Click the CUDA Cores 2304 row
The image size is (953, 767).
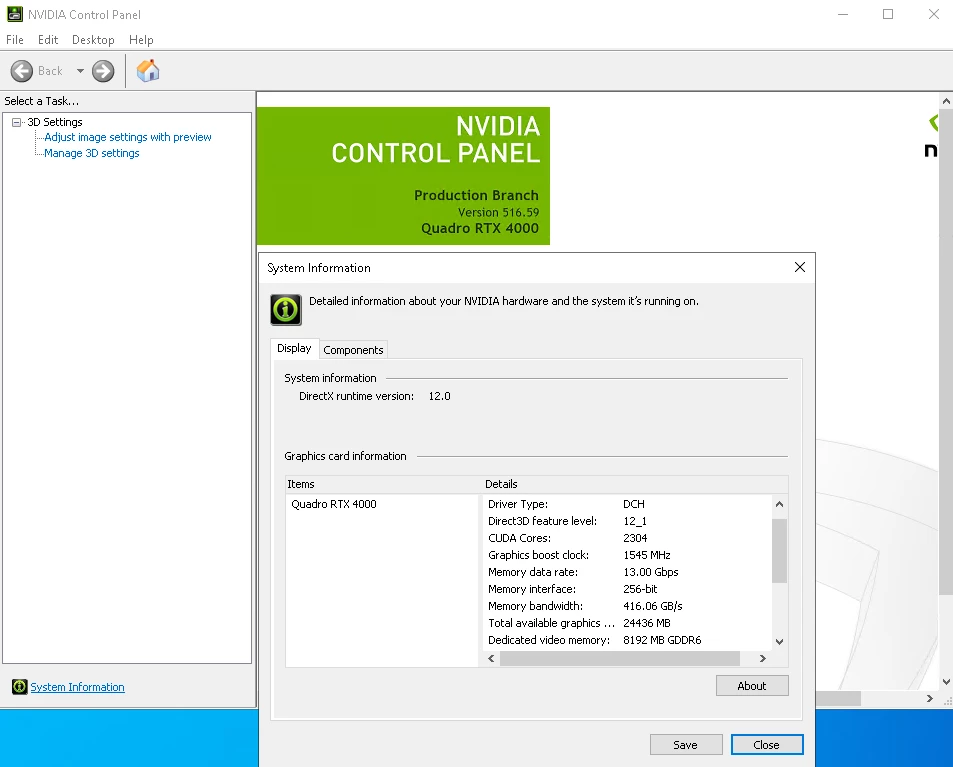(627, 538)
